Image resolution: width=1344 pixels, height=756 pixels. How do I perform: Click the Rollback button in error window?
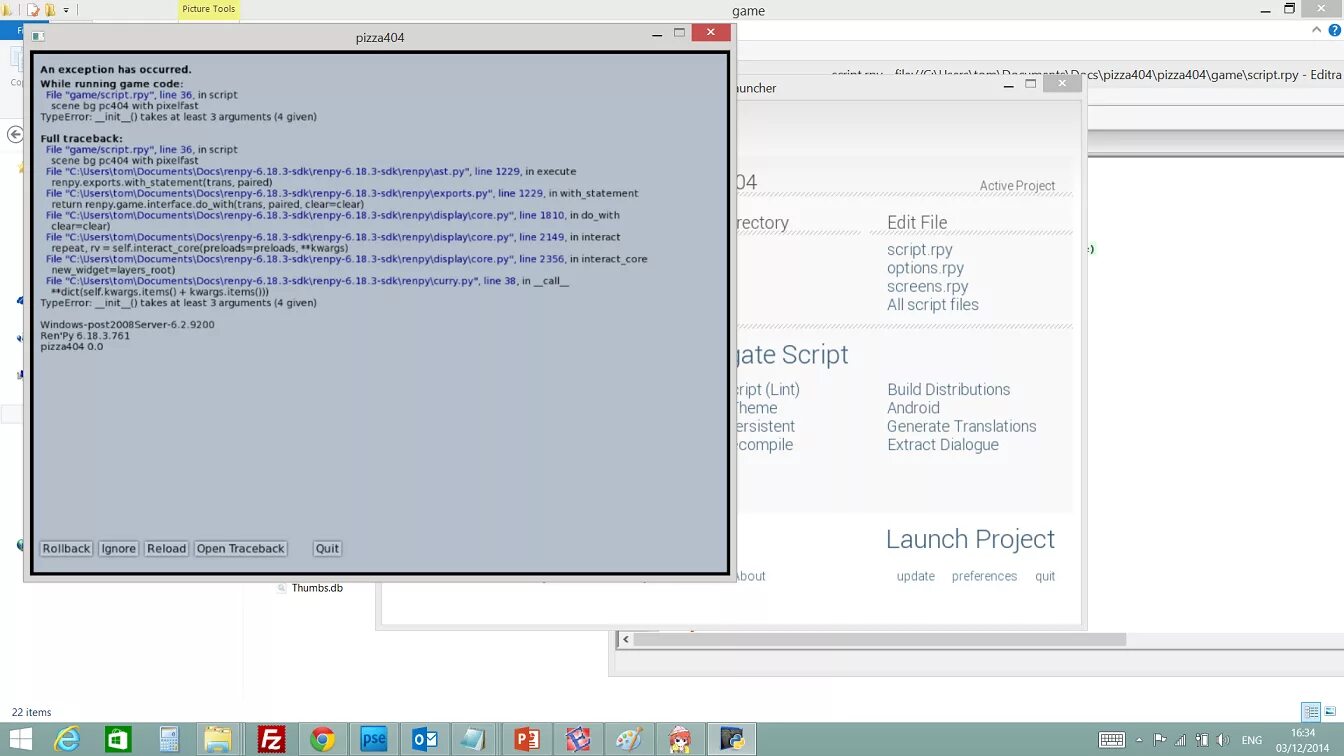pos(67,548)
